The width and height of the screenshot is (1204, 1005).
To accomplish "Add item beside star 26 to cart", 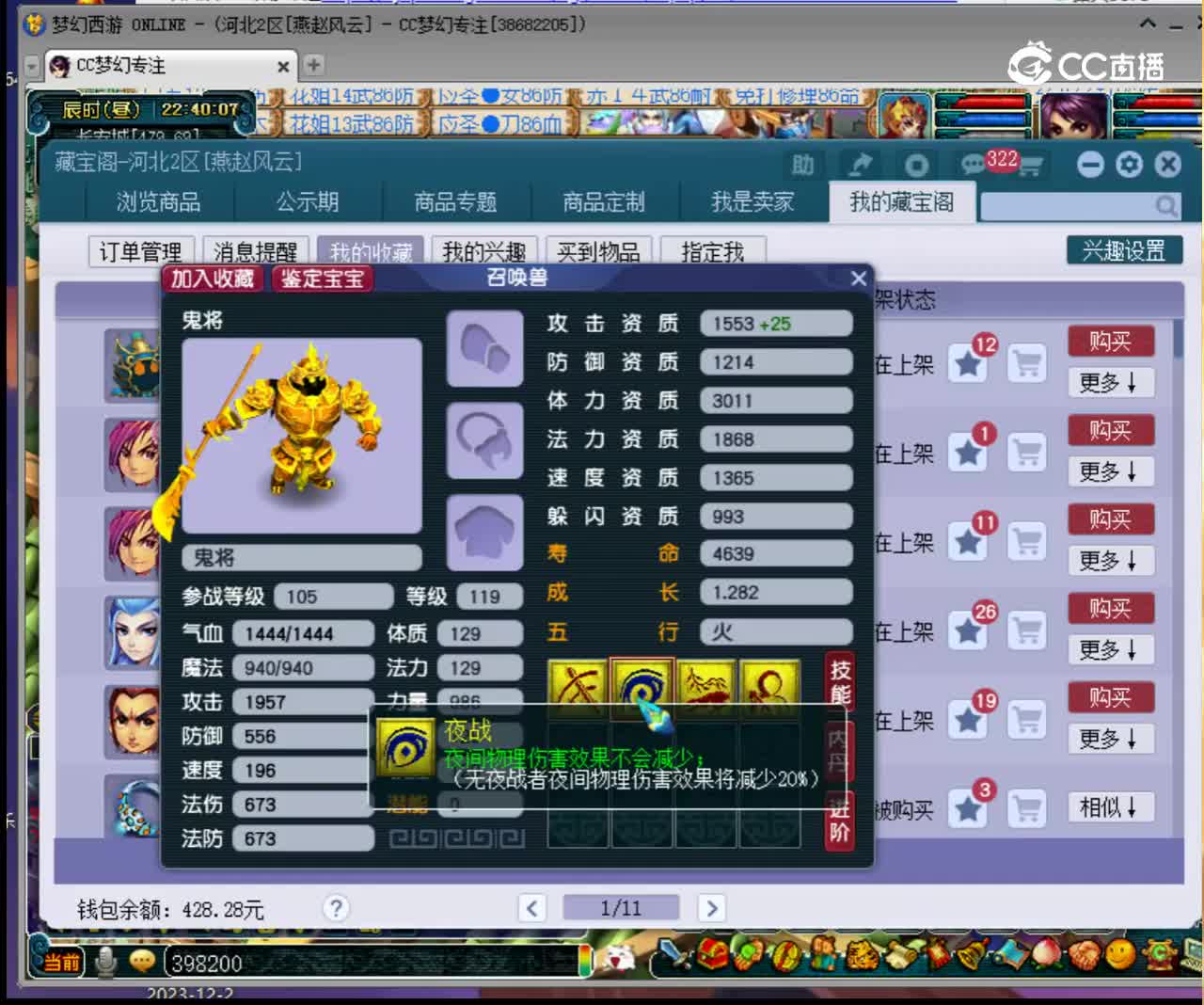I will click(x=1027, y=630).
